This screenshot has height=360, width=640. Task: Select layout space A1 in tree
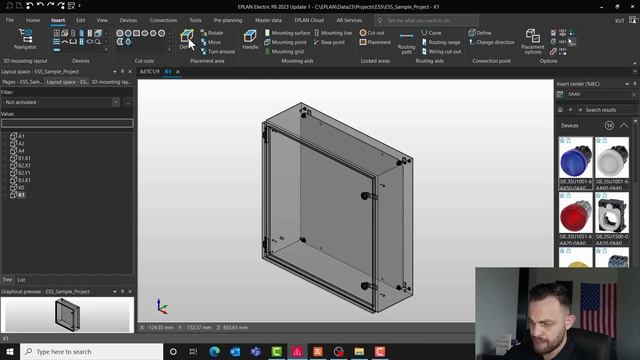click(21, 136)
